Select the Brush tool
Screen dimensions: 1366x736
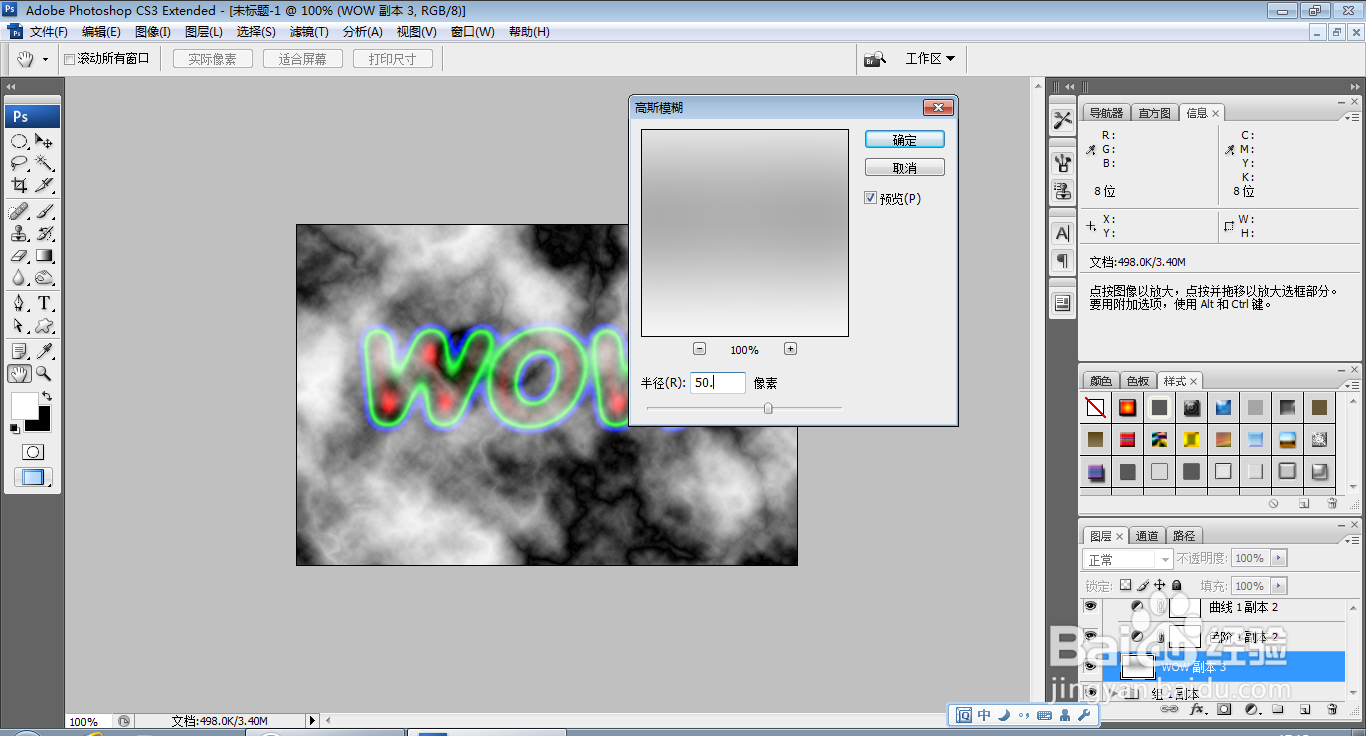click(44, 212)
